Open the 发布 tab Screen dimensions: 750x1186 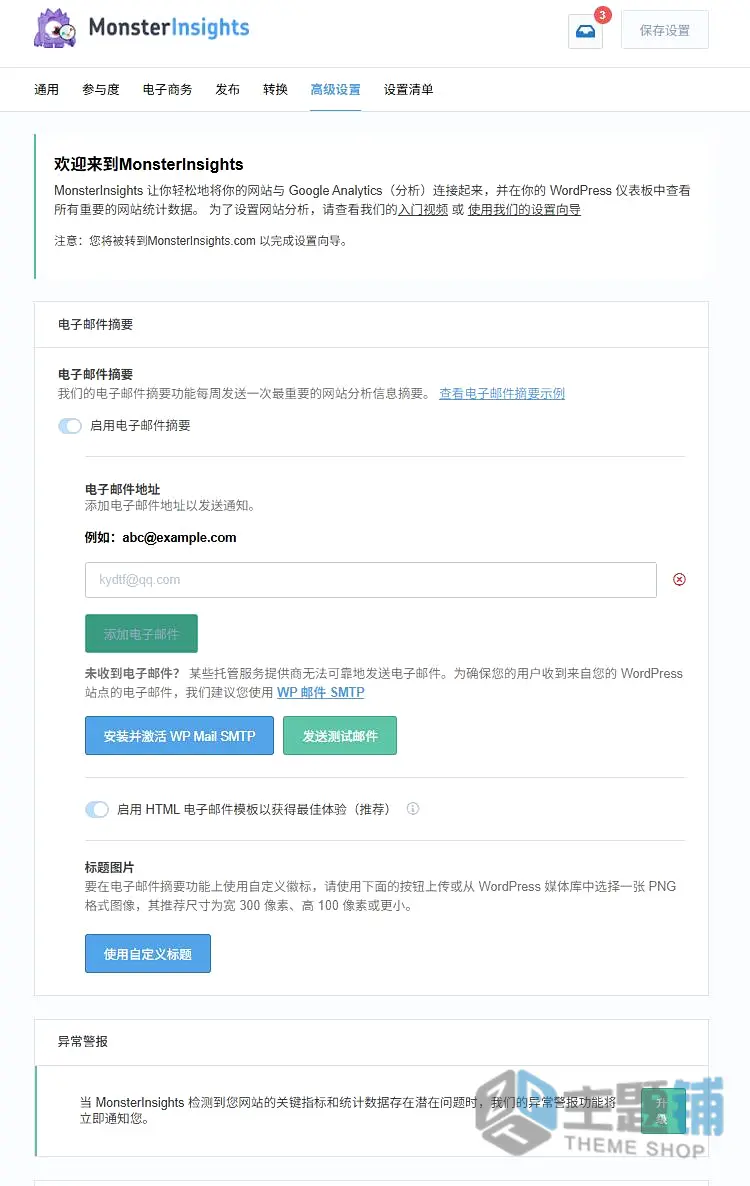click(227, 89)
